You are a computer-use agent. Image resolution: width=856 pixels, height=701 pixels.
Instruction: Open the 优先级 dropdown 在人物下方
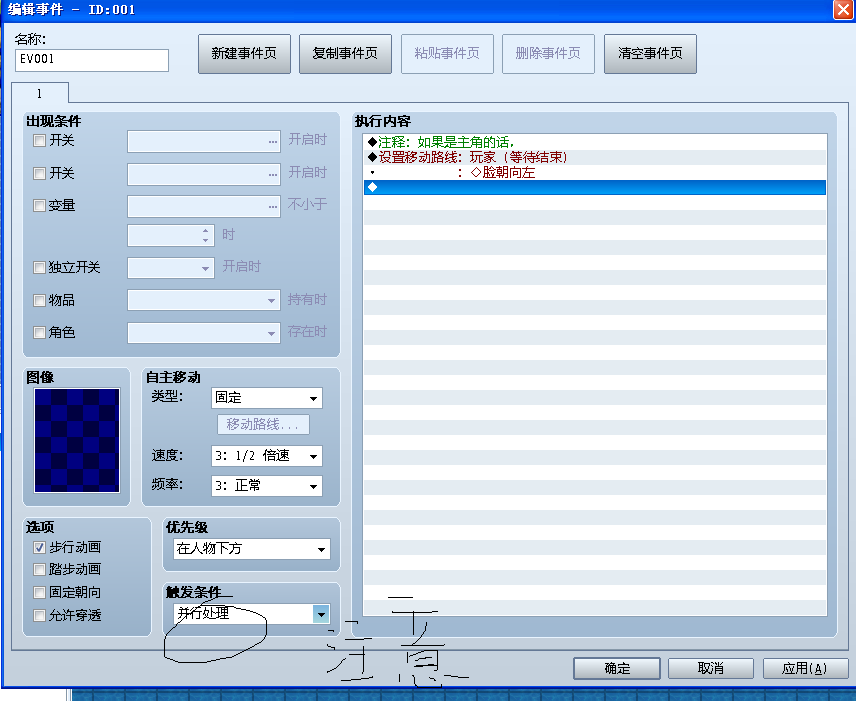point(252,549)
